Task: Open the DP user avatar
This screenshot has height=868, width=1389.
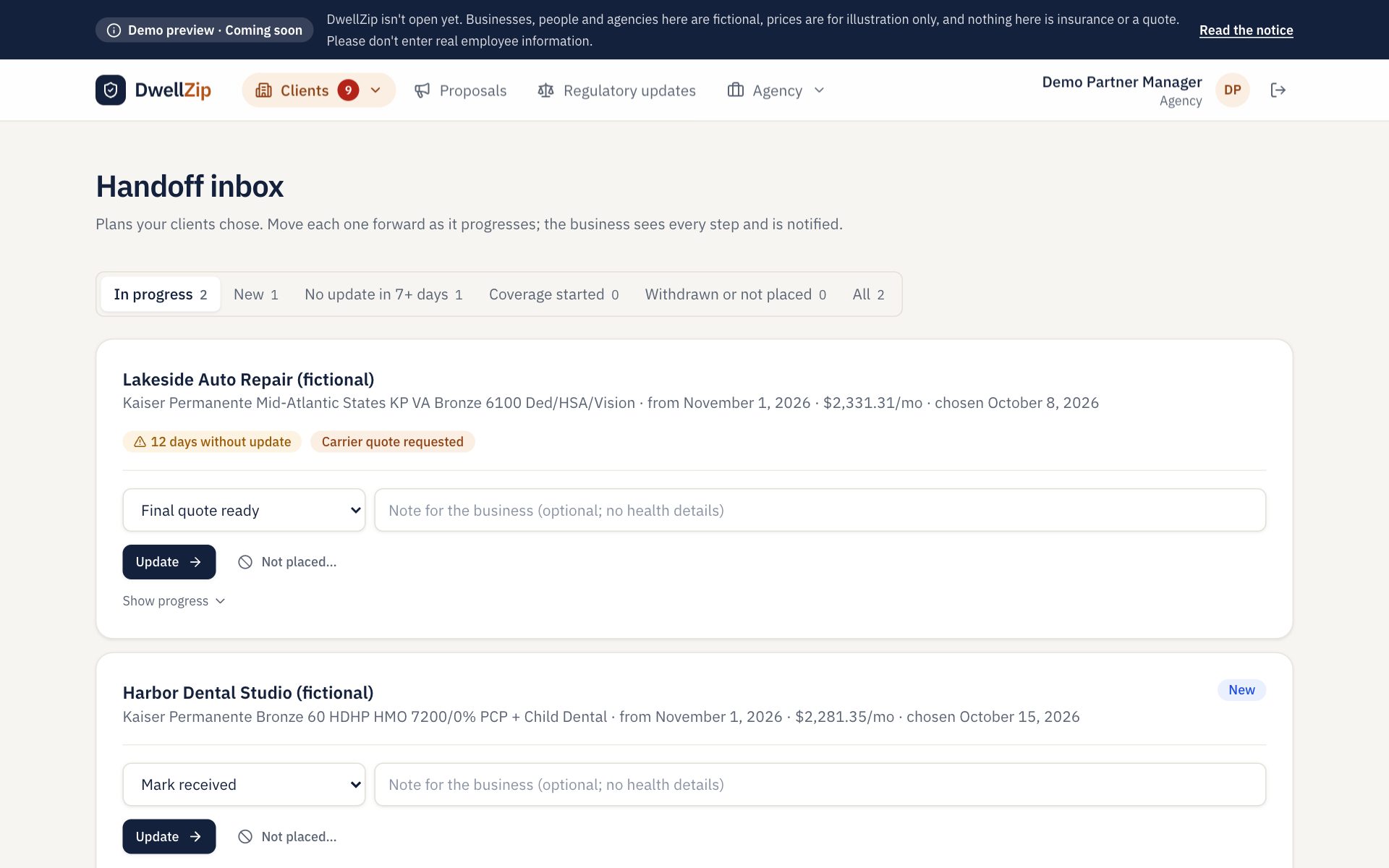Action: tap(1233, 90)
